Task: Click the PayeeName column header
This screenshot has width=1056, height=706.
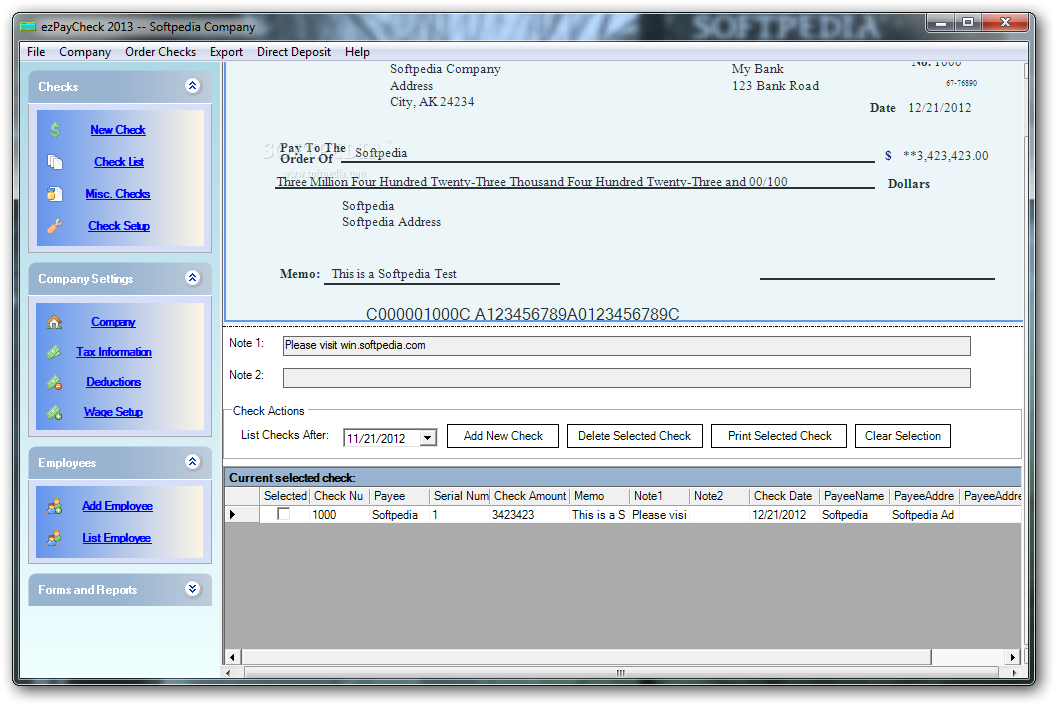Action: (x=855, y=496)
